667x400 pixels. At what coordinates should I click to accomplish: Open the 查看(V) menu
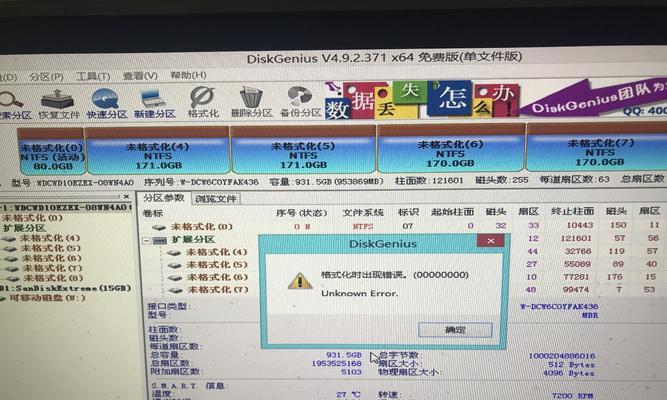click(x=140, y=76)
